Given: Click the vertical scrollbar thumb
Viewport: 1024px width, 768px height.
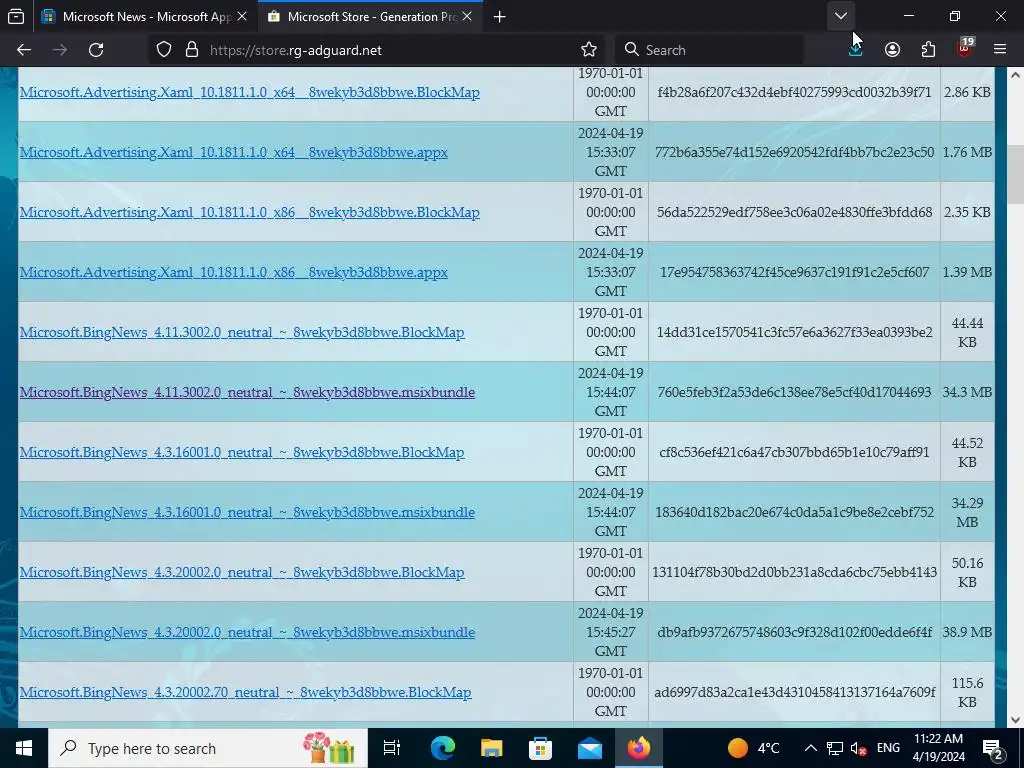Looking at the screenshot, I should 1015,174.
